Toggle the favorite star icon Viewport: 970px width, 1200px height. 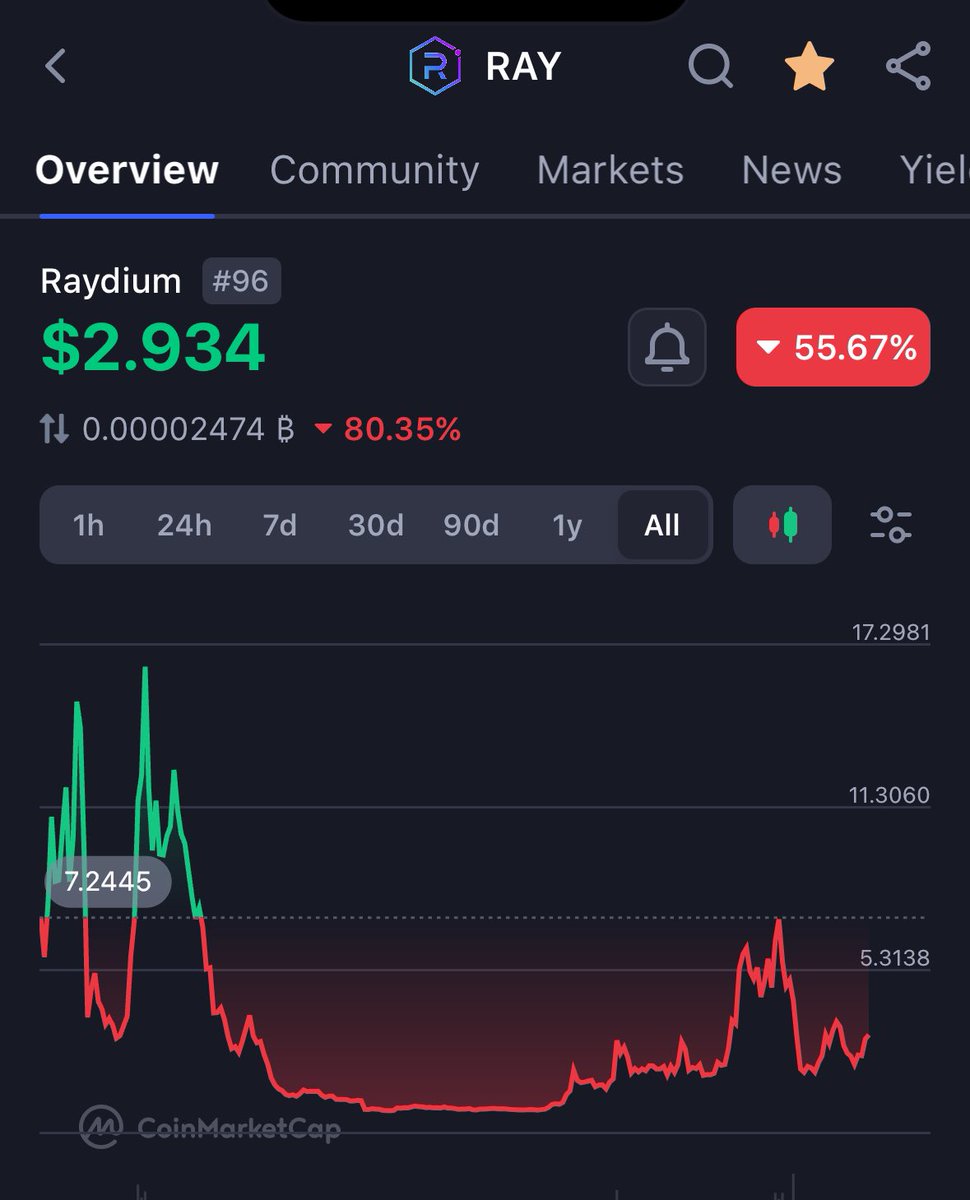click(809, 68)
